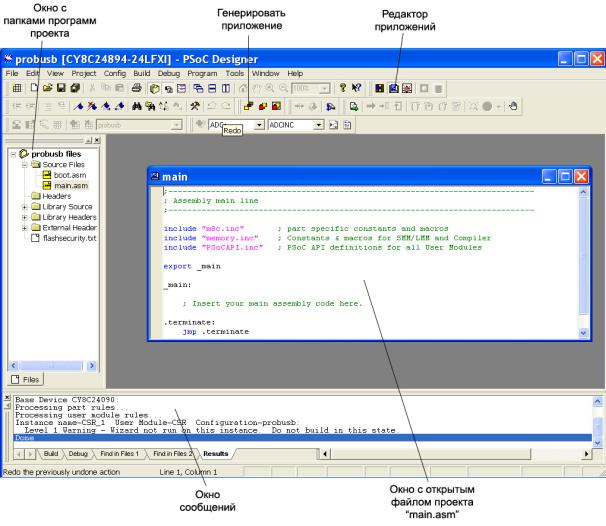Viewport: 606px width, 526px height.
Task: Open the ADCINC module dropdown
Action: click(x=318, y=125)
